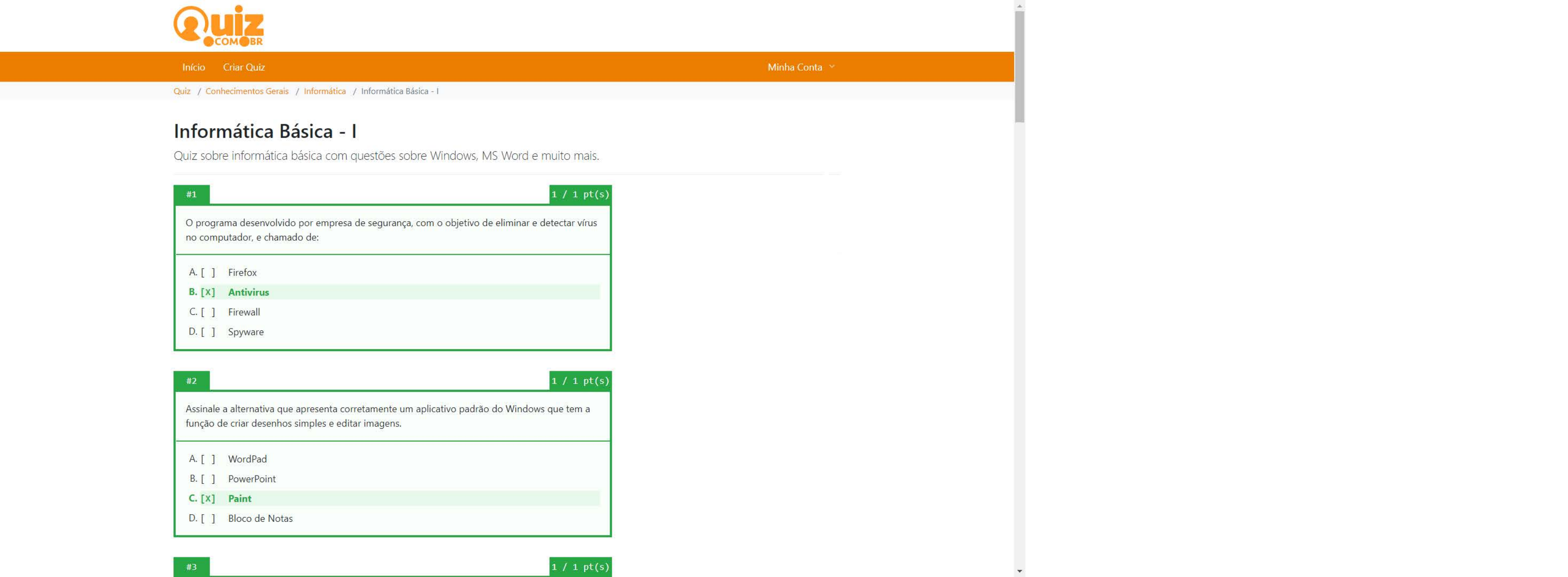The width and height of the screenshot is (1568, 577).
Task: Toggle the checked box for Paint
Action: pos(208,498)
